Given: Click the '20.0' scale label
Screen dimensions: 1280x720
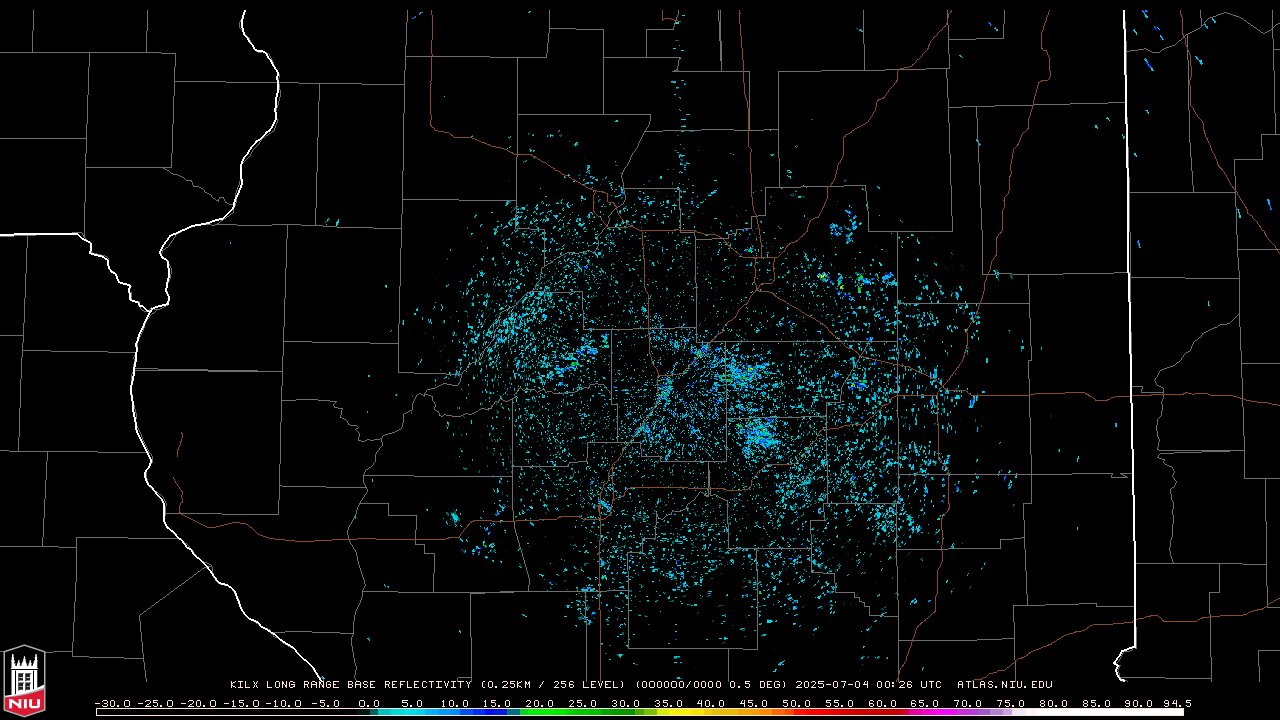Looking at the screenshot, I should [539, 704].
